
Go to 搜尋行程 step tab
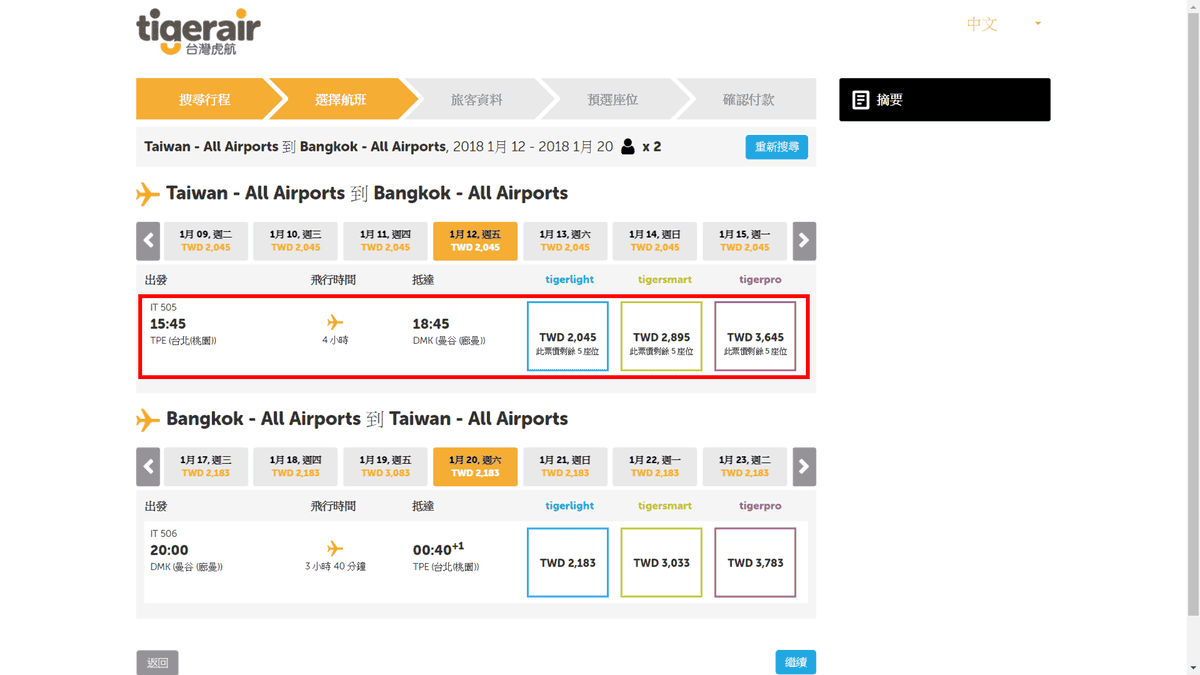(x=205, y=100)
